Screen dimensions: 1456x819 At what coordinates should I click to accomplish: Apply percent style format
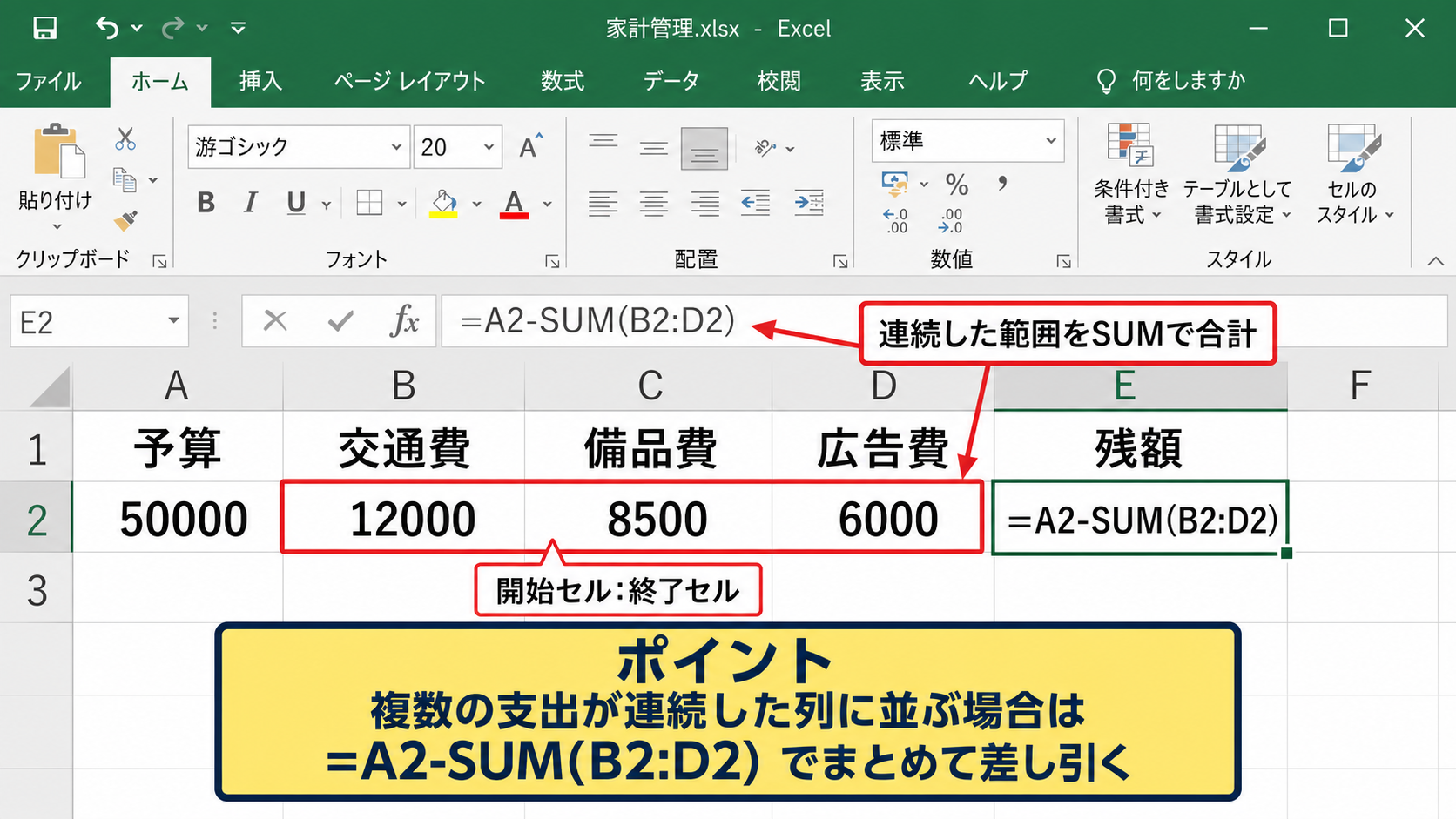coord(957,185)
